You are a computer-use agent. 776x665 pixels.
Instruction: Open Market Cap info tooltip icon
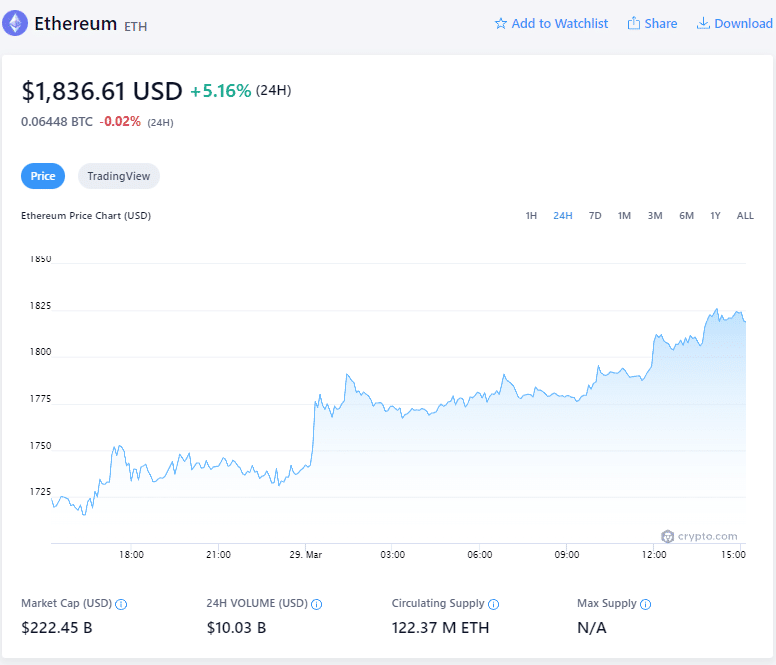click(x=121, y=604)
